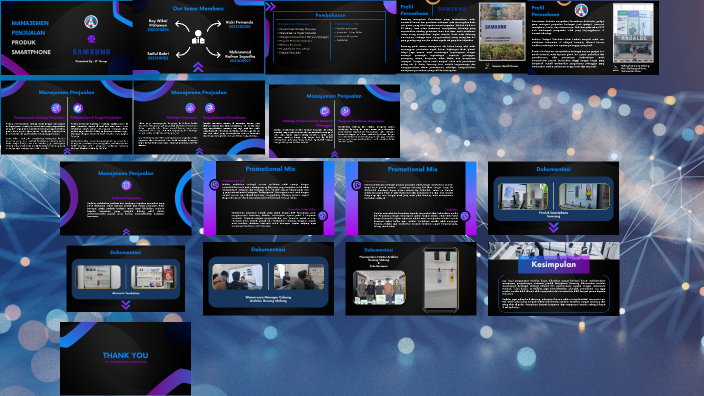Click the right chevrons on Pembahasan slide
This screenshot has width=704, height=396.
270,6
